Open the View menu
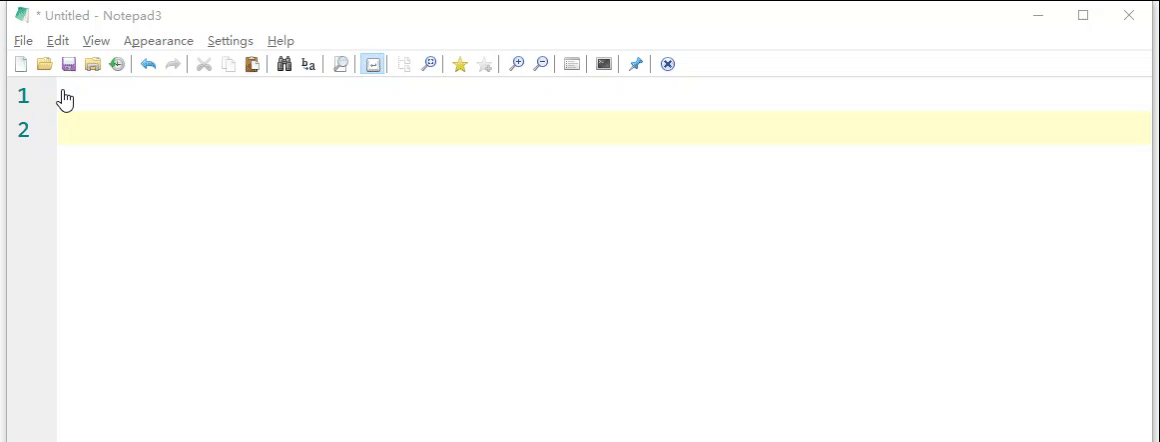Screen dimensions: 1160x442 pyautogui.click(x=96, y=41)
